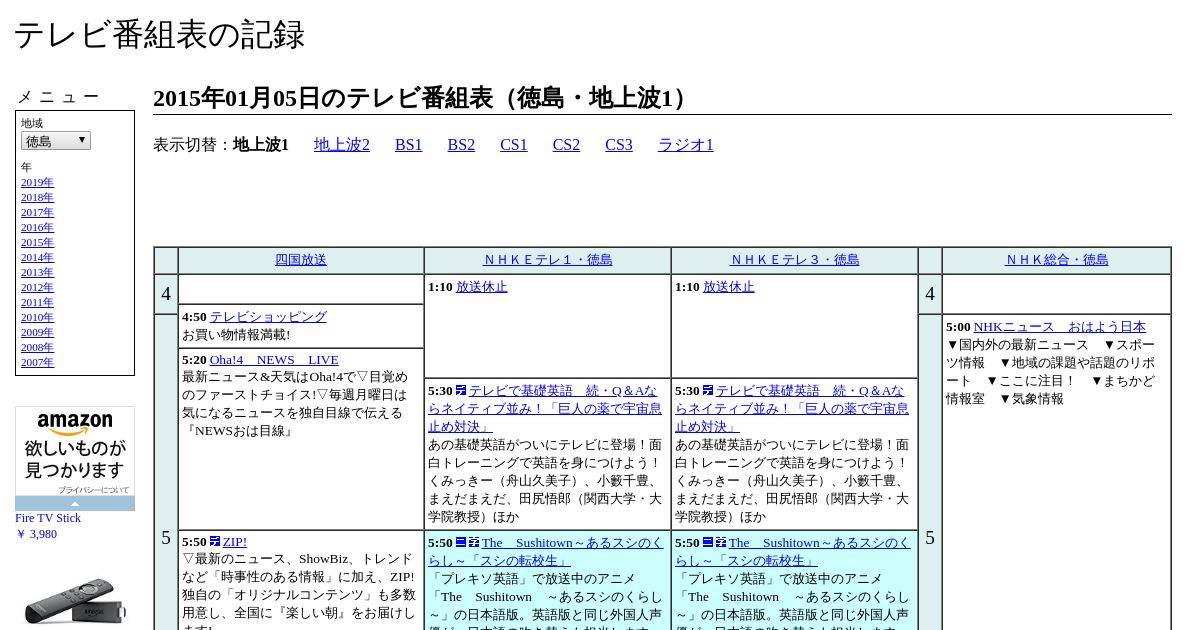Open the 2015年 archive link
Screen dimensions: 1200x630
tap(37, 242)
